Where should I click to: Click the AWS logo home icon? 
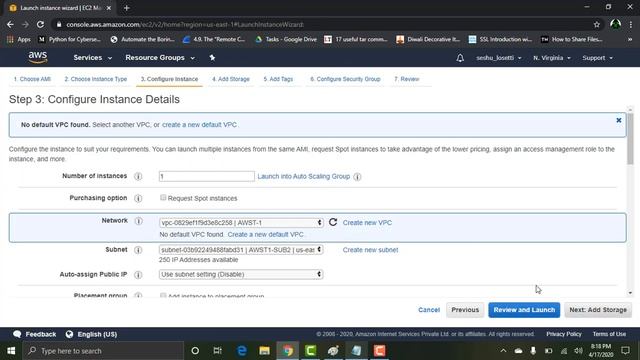tap(38, 58)
